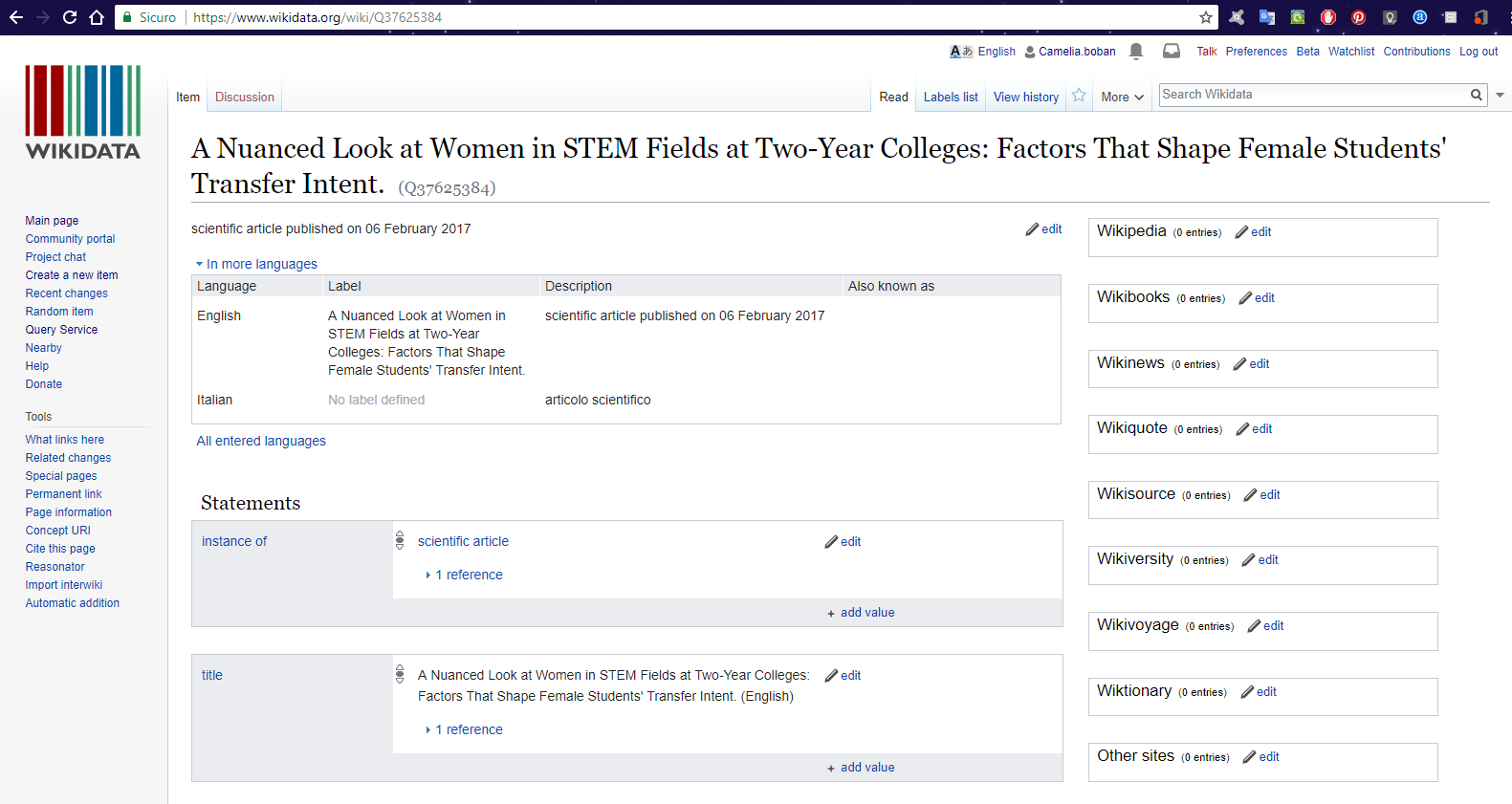1512x804 pixels.
Task: Click the watchlist star icon
Action: 1079,96
